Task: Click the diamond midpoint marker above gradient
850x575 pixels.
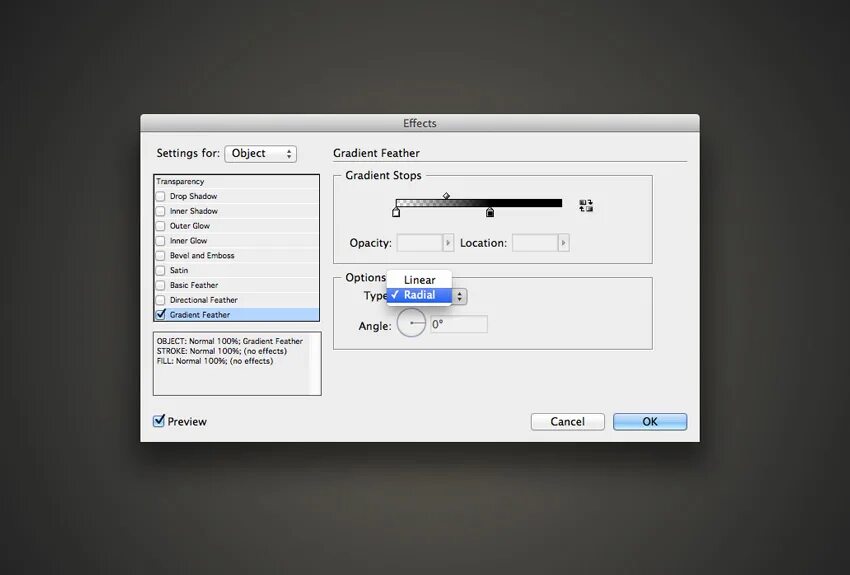Action: pyautogui.click(x=446, y=196)
